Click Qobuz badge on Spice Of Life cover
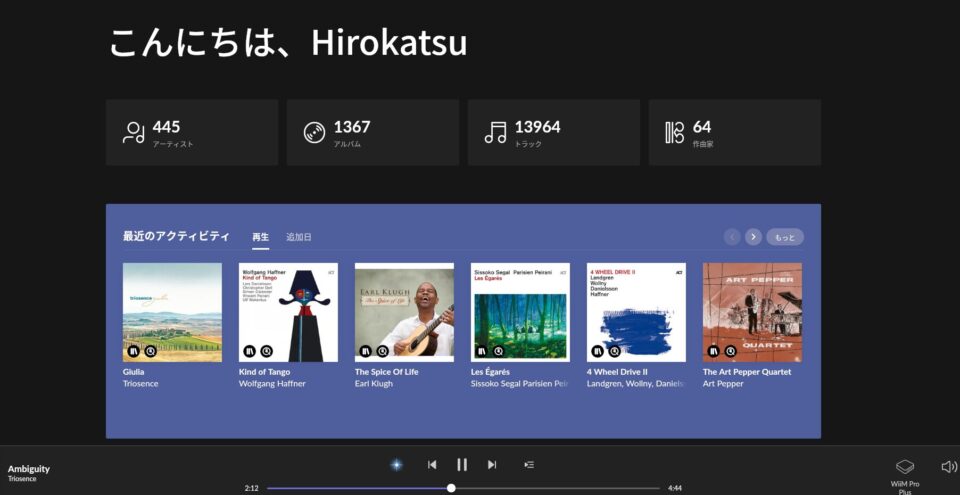The height and width of the screenshot is (495, 960). [x=383, y=352]
